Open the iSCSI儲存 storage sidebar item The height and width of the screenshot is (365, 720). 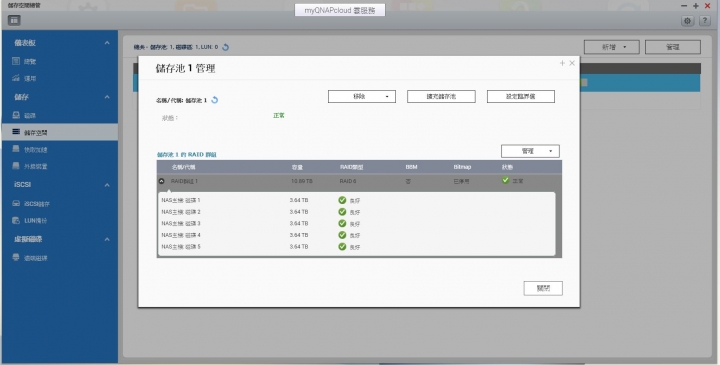pos(60,203)
